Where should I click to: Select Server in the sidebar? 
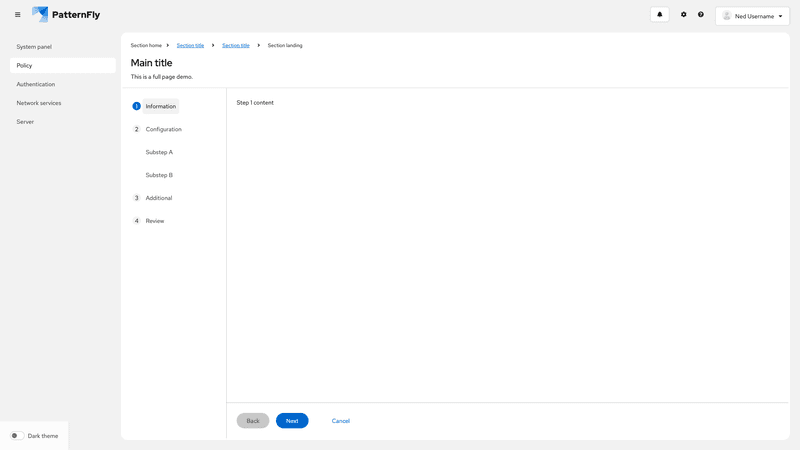click(x=25, y=122)
